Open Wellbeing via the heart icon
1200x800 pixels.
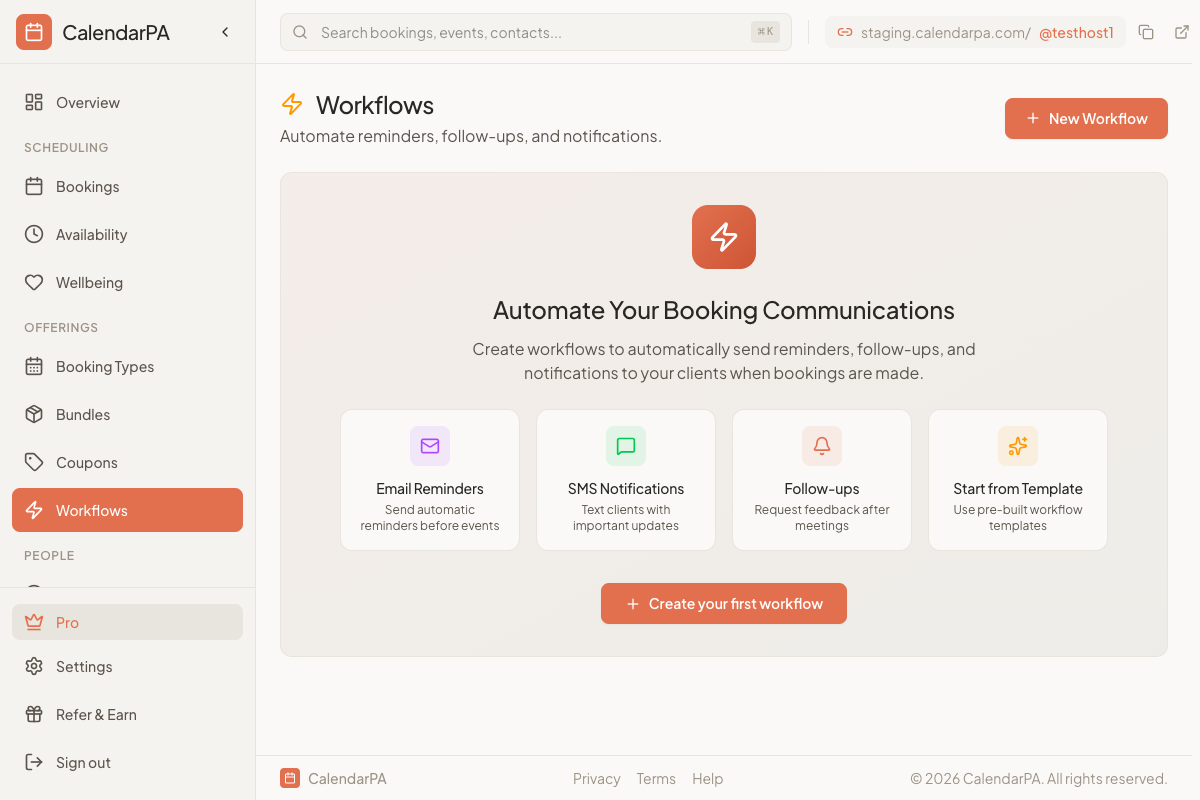[x=33, y=282]
